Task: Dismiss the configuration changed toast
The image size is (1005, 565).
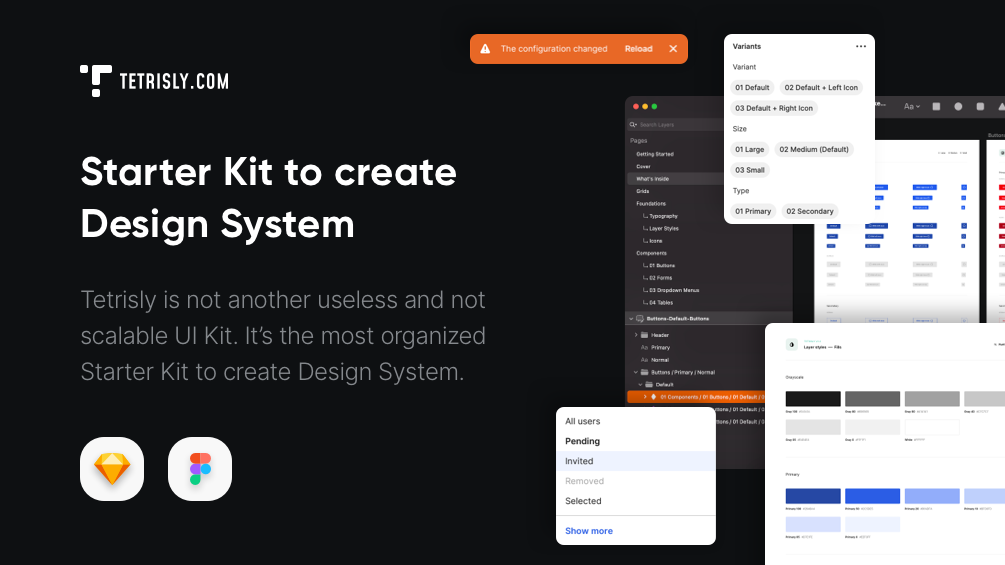Action: [x=673, y=49]
